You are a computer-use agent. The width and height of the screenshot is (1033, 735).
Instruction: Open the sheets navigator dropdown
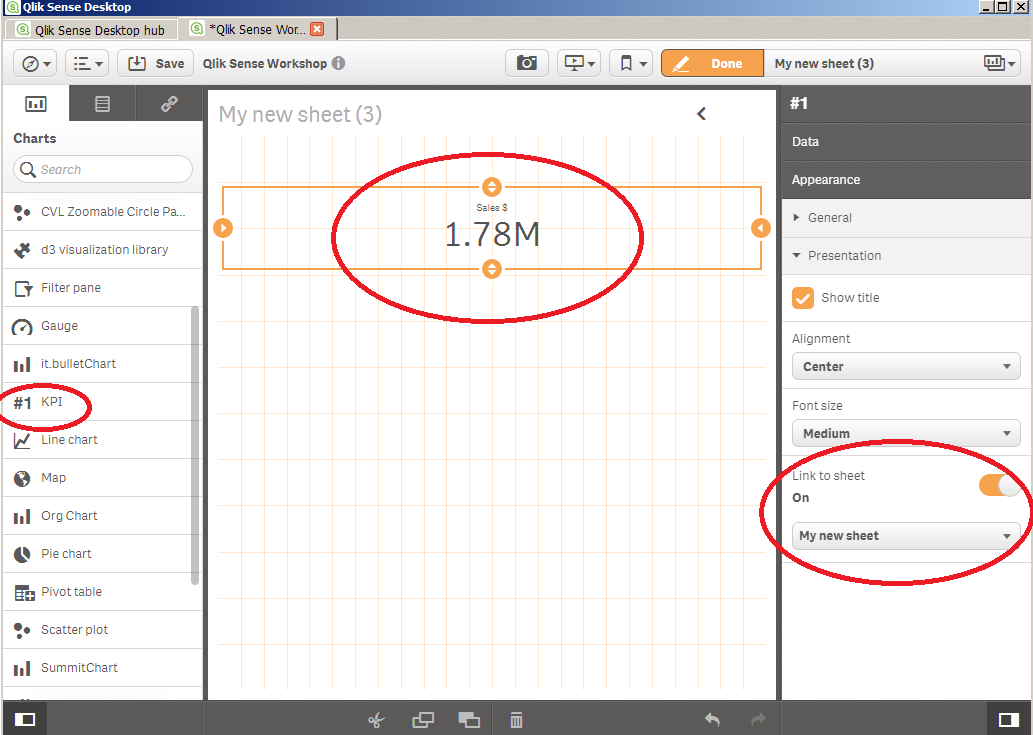pyautogui.click(x=1000, y=63)
